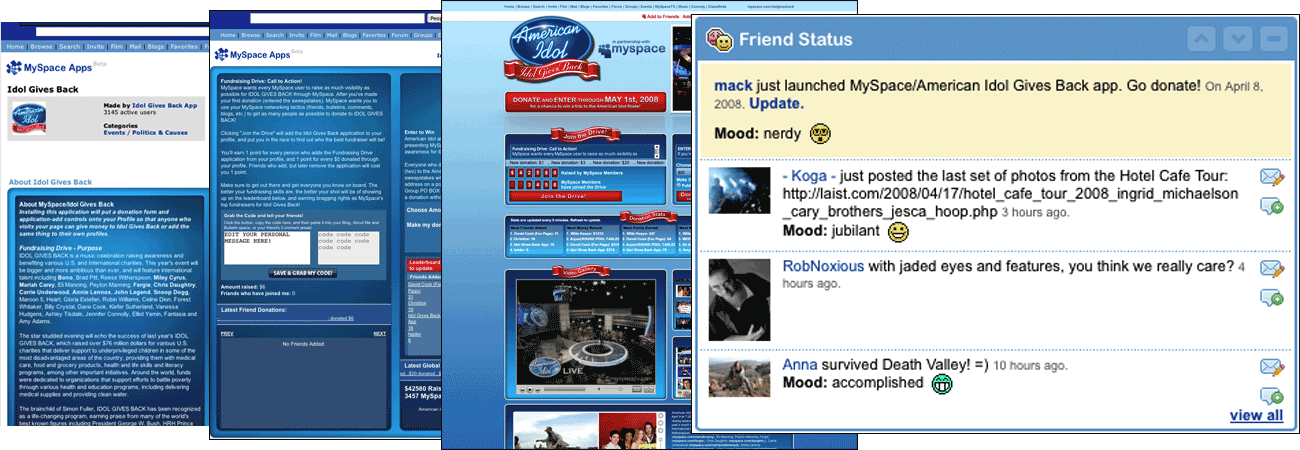Screen dimensions: 1300x450
Task: Click the DONATE and ENTER red banner
Action: coord(586,103)
